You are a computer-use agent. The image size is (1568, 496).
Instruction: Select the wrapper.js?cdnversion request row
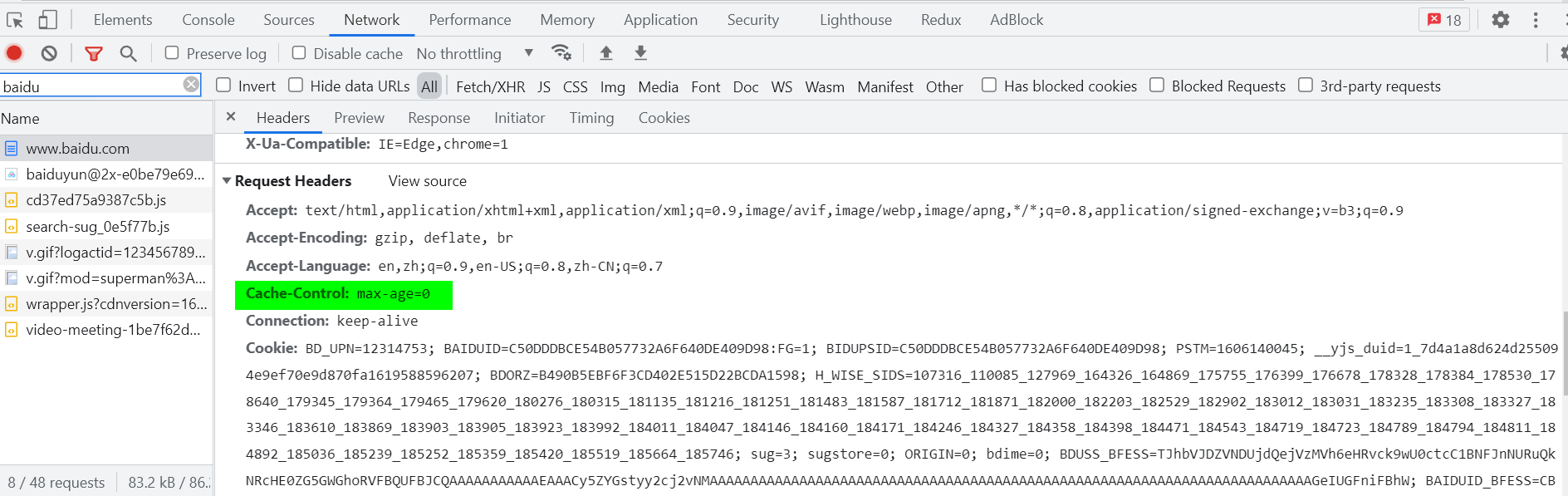(x=106, y=304)
